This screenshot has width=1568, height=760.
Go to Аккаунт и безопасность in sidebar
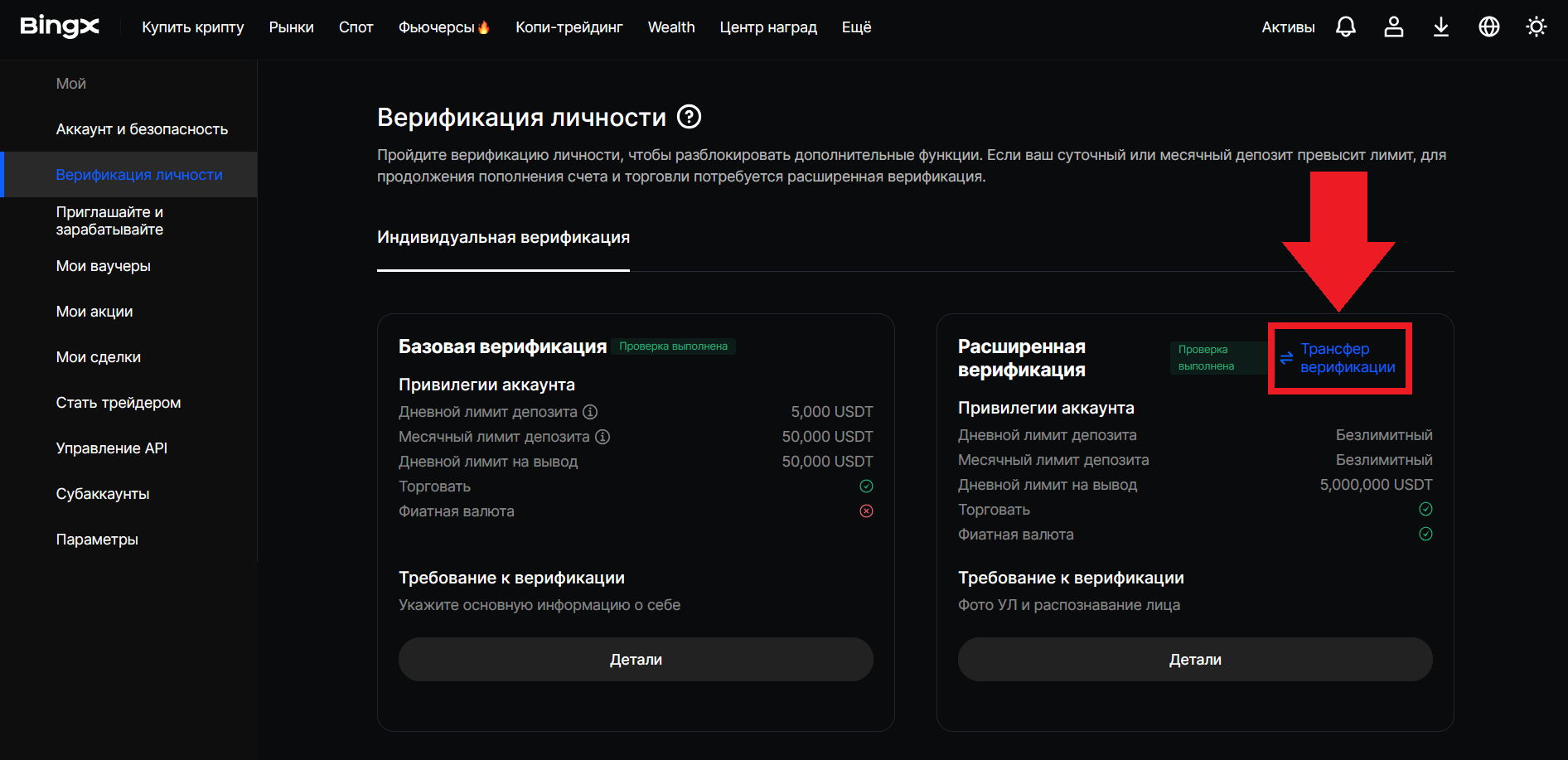[142, 129]
